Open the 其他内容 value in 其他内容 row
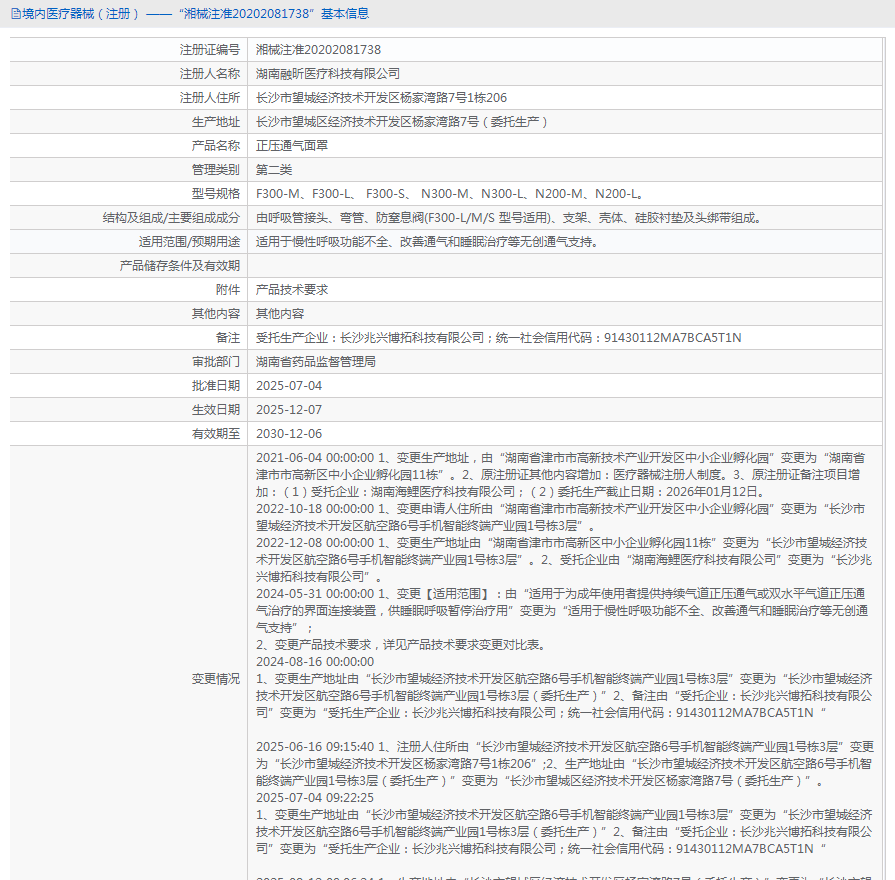The height and width of the screenshot is (880, 895). 280,313
